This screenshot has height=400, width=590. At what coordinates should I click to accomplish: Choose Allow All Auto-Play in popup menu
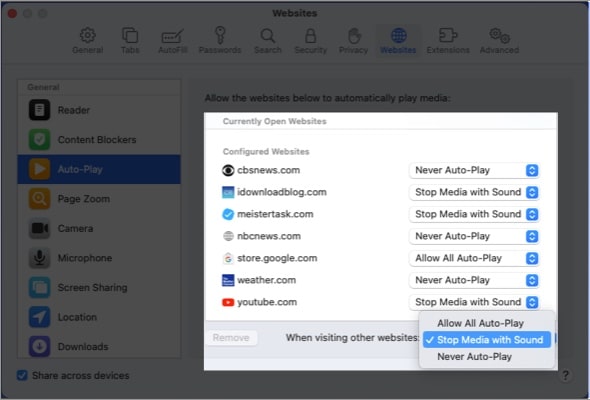click(487, 323)
